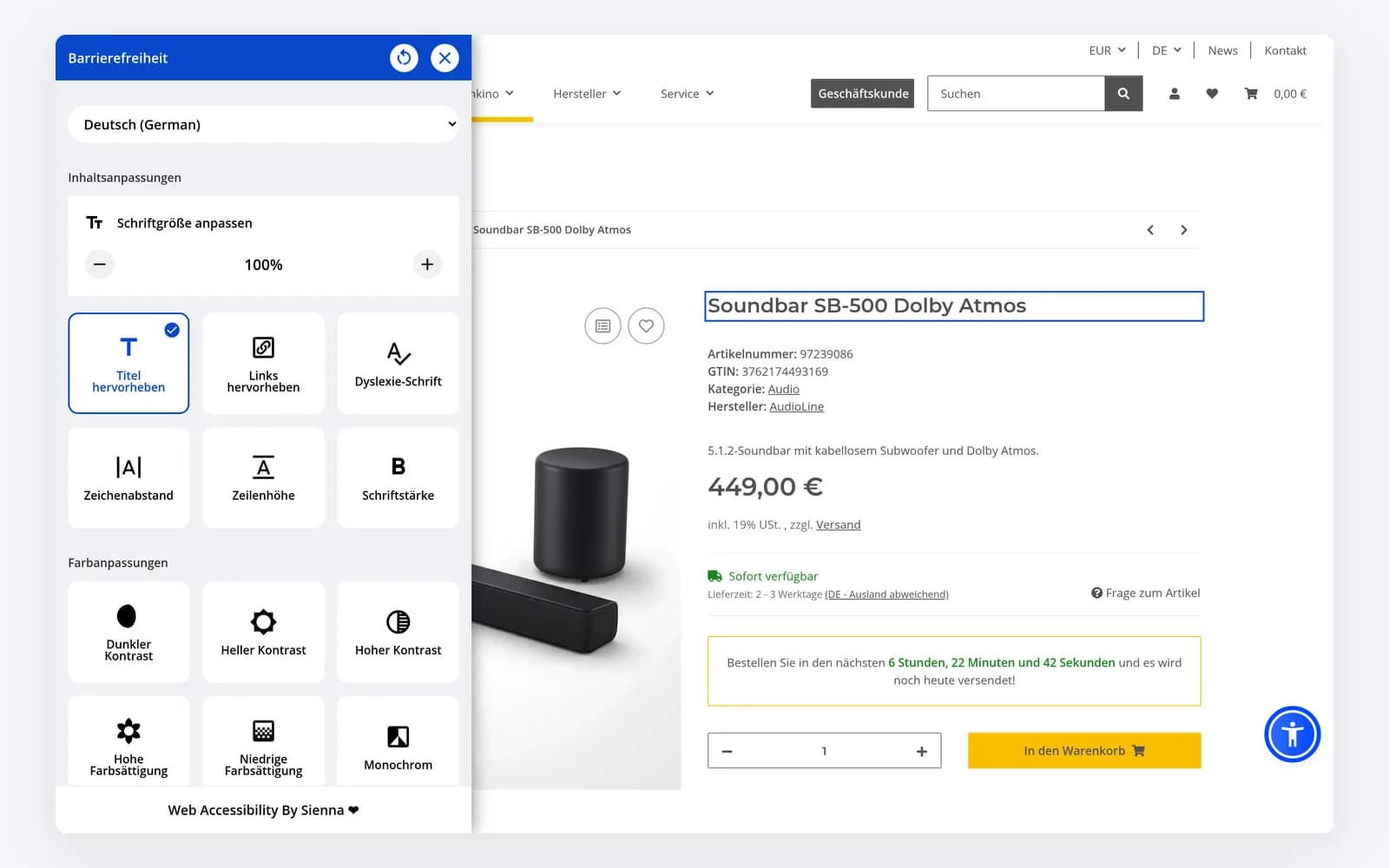Viewport: 1389px width, 868px height.
Task: Open wishlist heart icon in header
Action: click(1212, 94)
